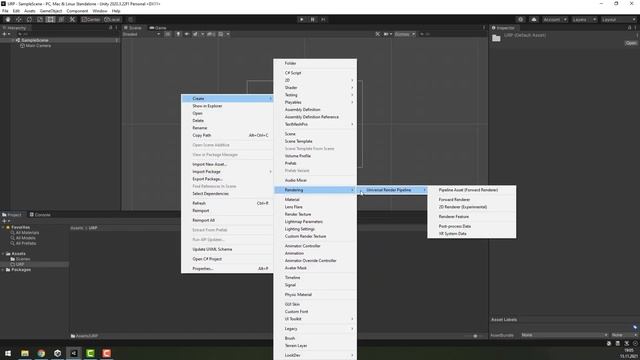Select the Move tool in toolbar
The image size is (640, 360).
tap(18, 20)
